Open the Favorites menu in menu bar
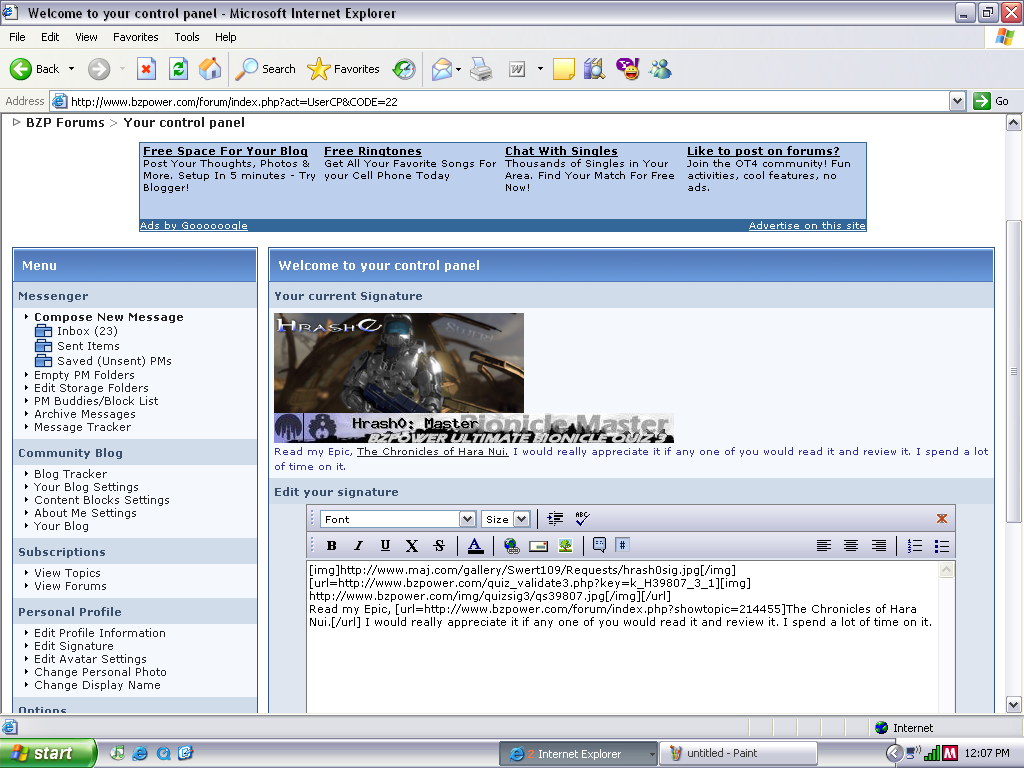The image size is (1024, 768). (x=135, y=37)
